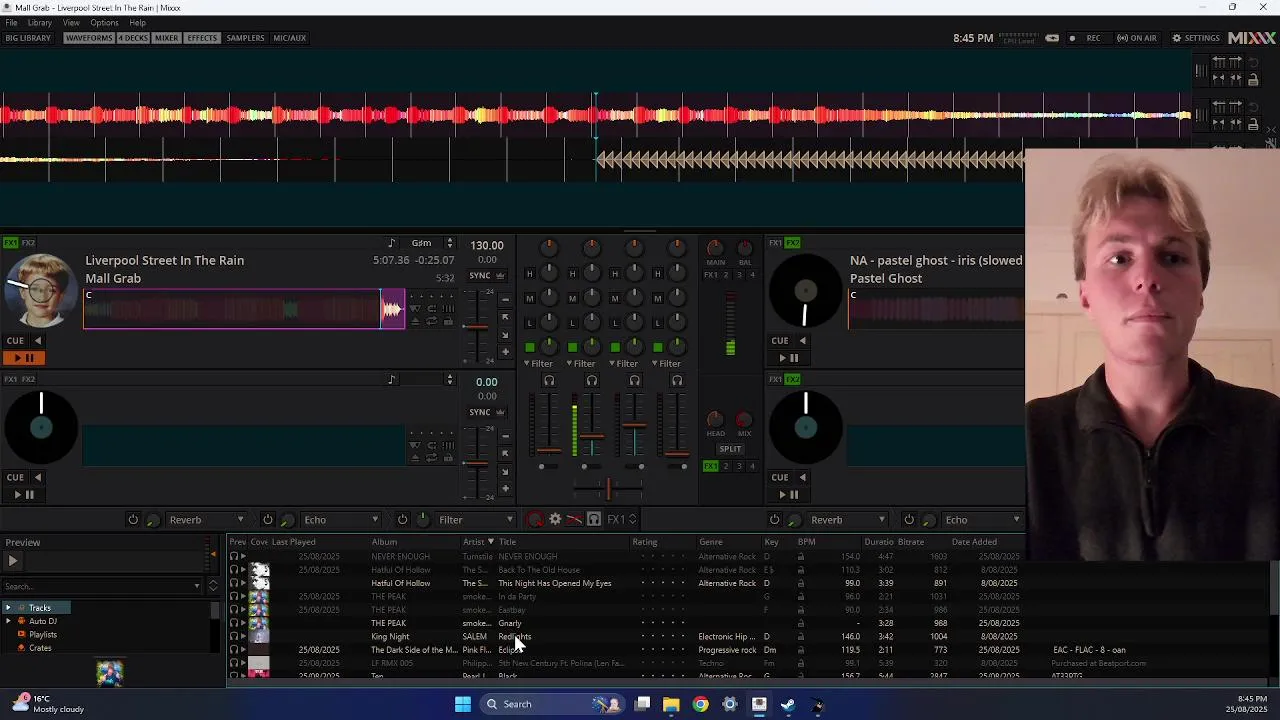Open the left Filter effect dropdown
Screen dimensions: 1280x720
pyautogui.click(x=476, y=520)
